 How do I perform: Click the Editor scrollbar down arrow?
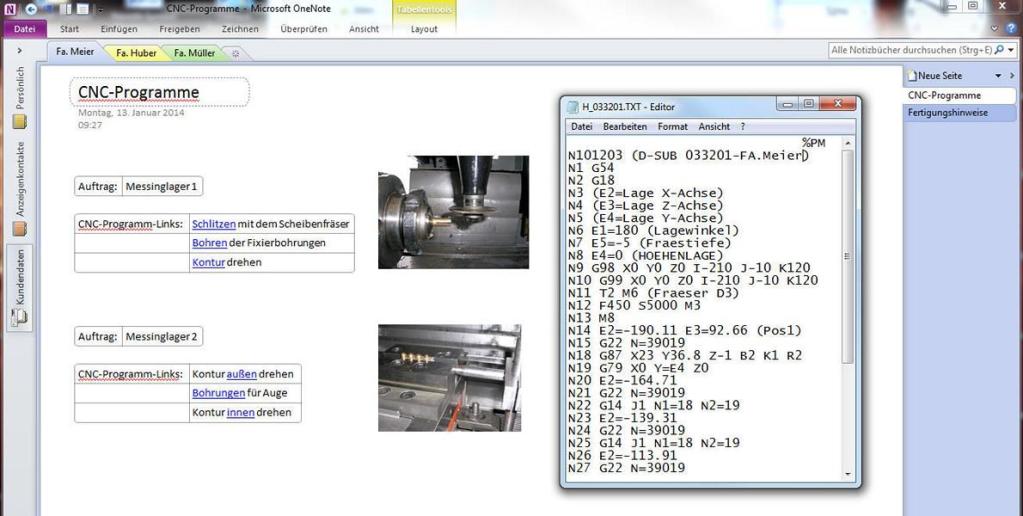coord(847,474)
